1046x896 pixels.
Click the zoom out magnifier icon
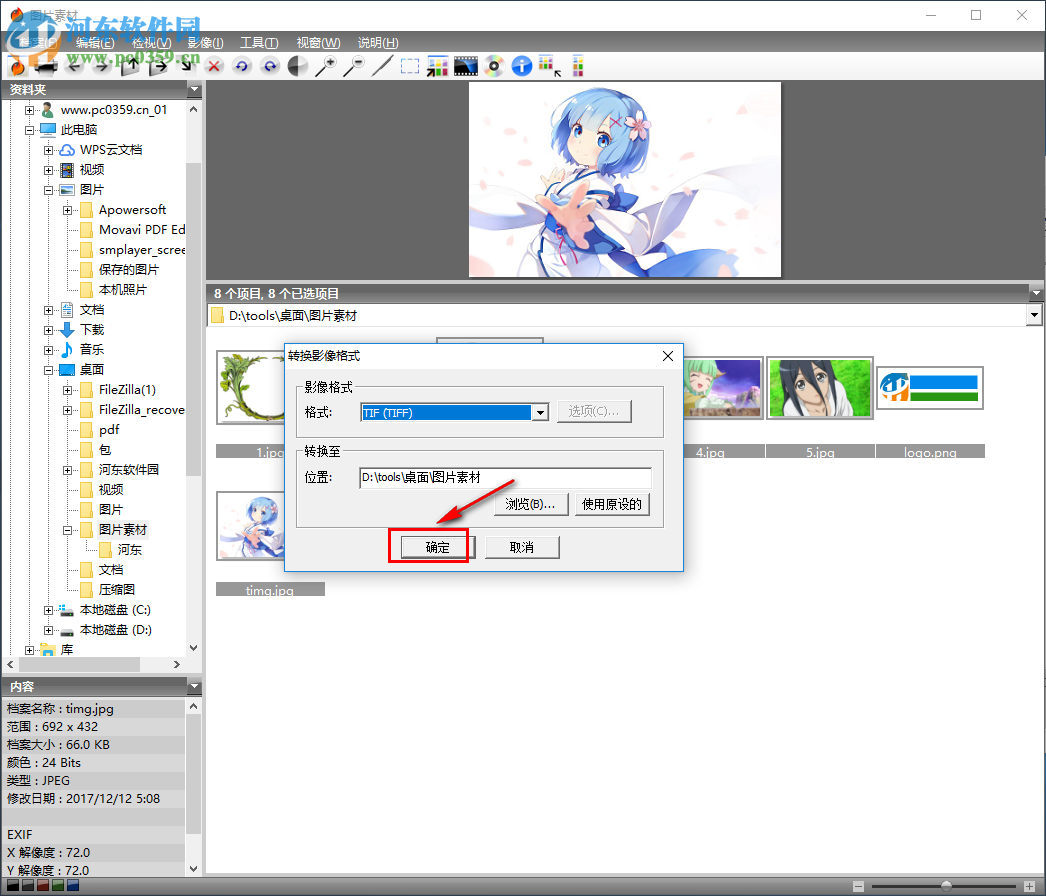(x=354, y=66)
